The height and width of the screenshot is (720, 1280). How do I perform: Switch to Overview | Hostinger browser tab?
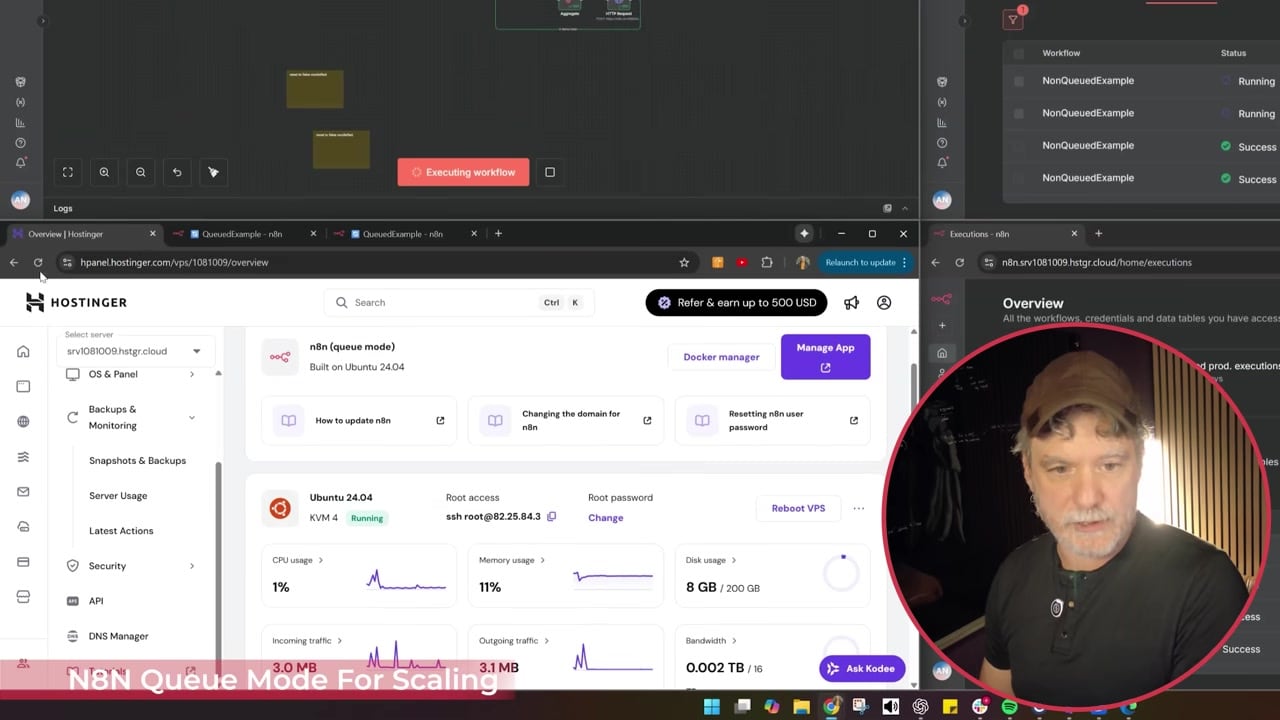82,234
